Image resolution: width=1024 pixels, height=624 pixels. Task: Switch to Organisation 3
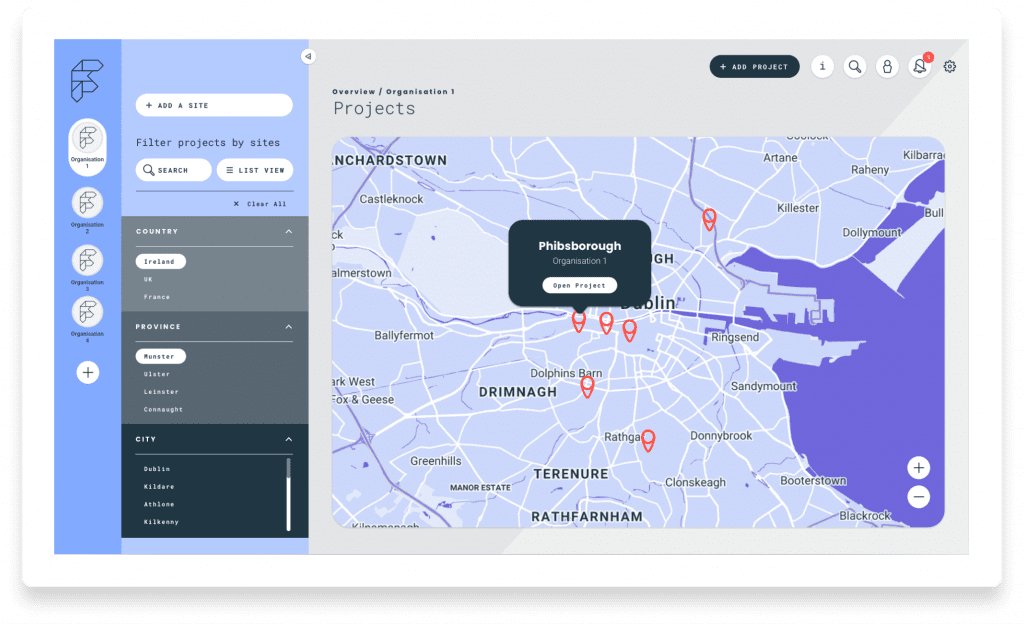[88, 267]
